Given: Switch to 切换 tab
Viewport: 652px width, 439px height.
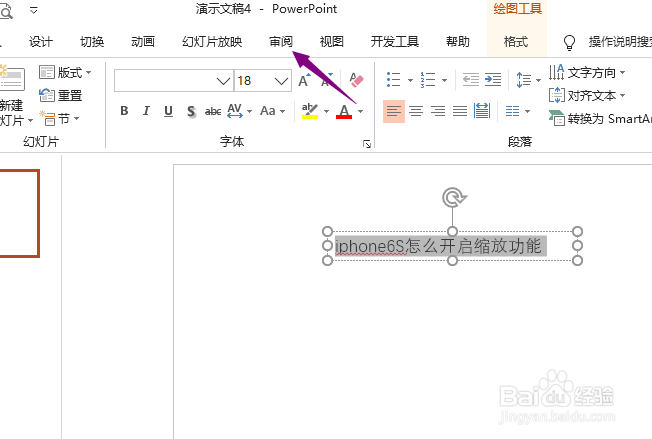Looking at the screenshot, I should click(92, 42).
